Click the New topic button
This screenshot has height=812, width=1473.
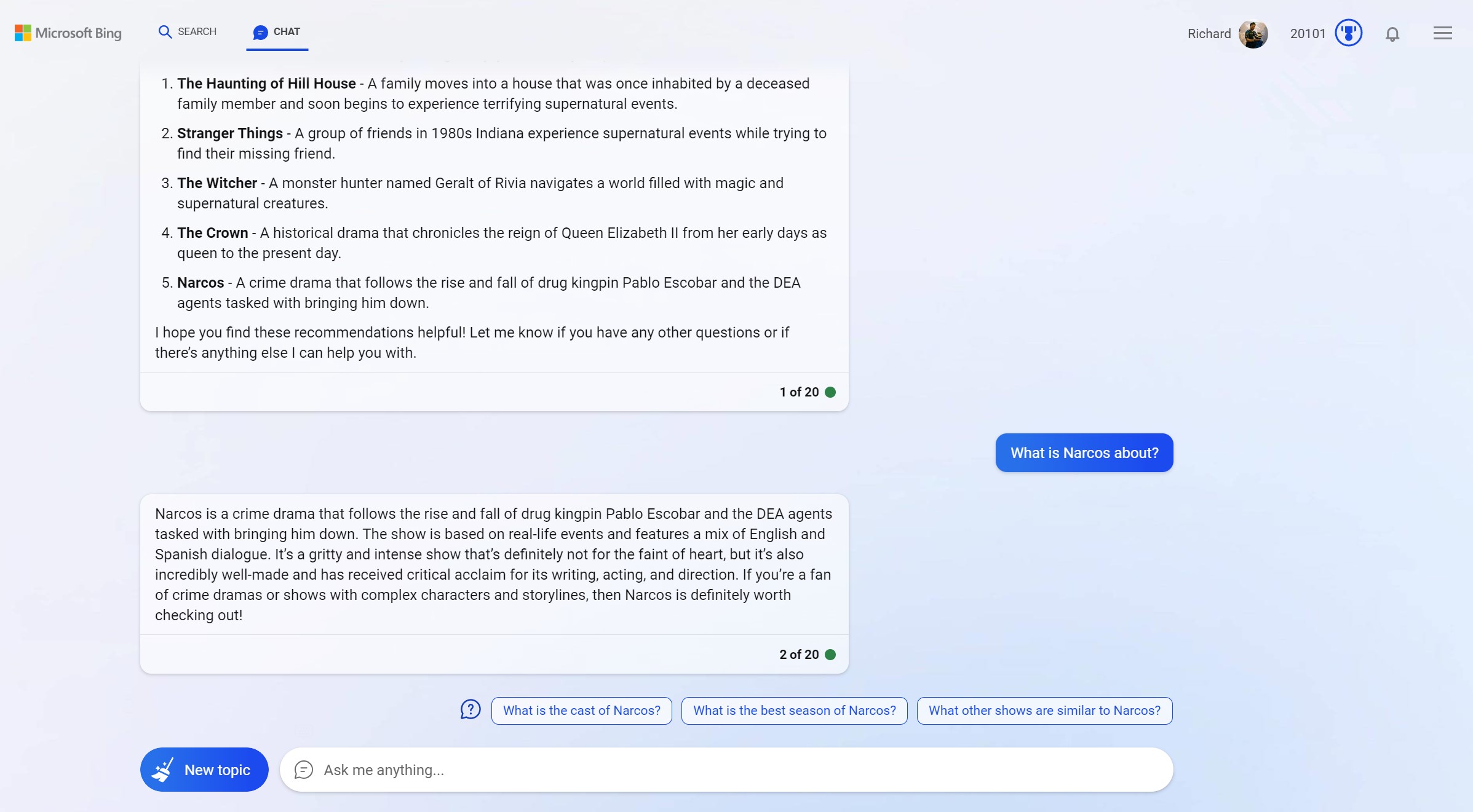[x=204, y=769]
